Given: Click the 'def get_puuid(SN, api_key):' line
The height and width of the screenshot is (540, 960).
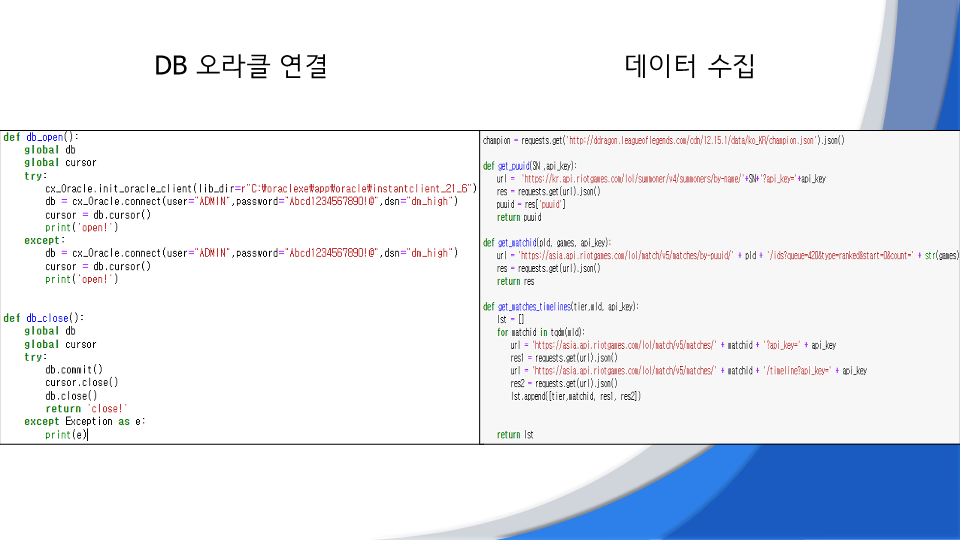Looking at the screenshot, I should pyautogui.click(x=530, y=166).
